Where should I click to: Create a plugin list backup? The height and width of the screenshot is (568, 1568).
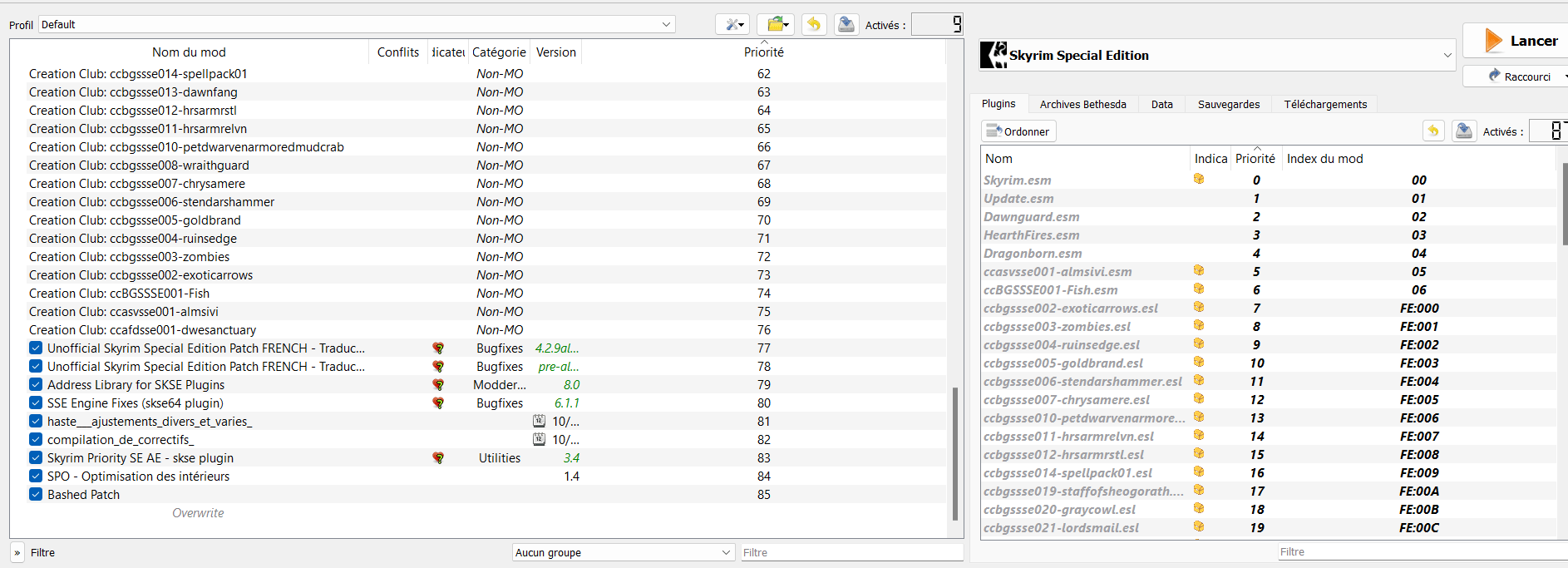(1464, 131)
